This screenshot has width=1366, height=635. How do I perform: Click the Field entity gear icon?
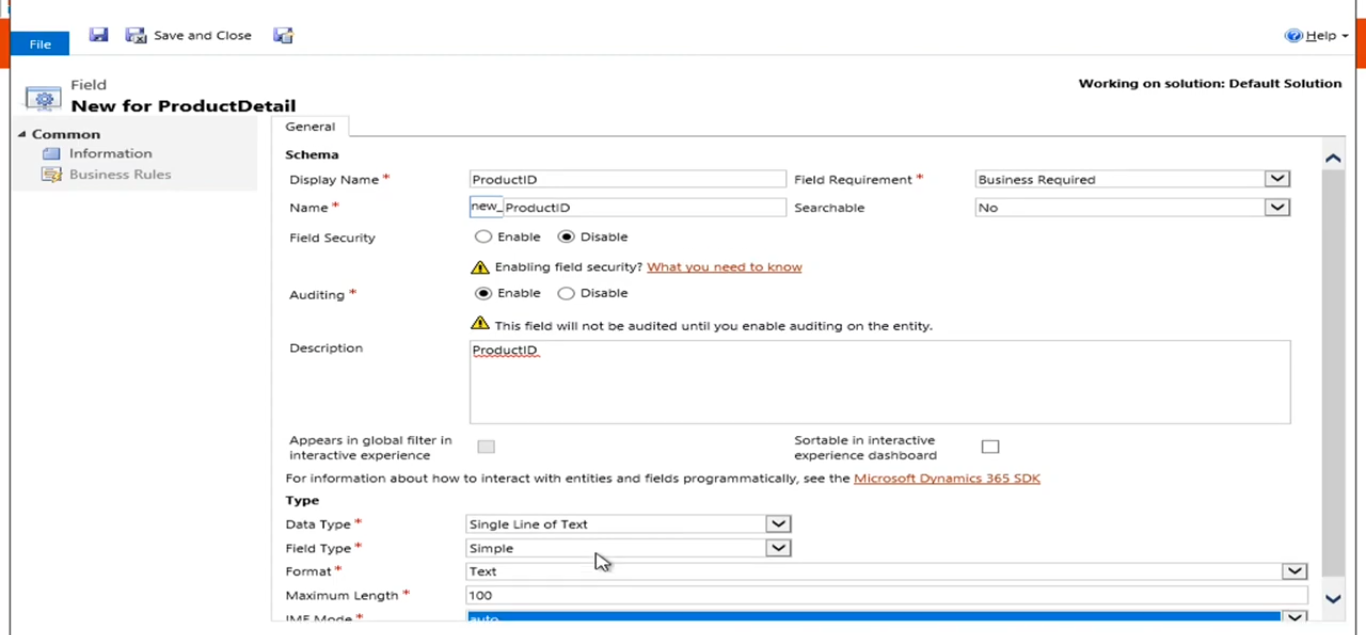43,98
